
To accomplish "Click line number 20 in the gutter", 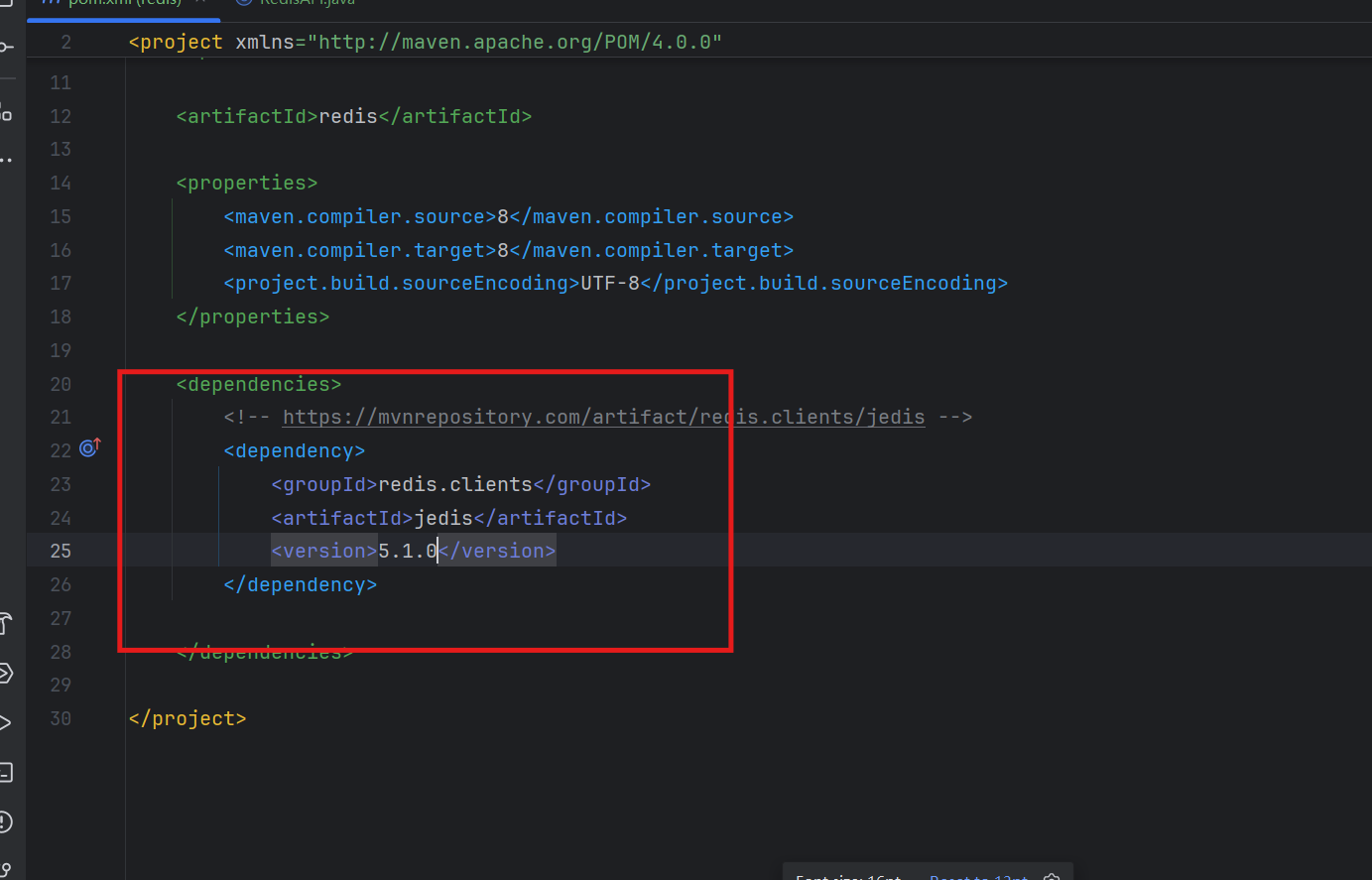I will click(x=61, y=384).
